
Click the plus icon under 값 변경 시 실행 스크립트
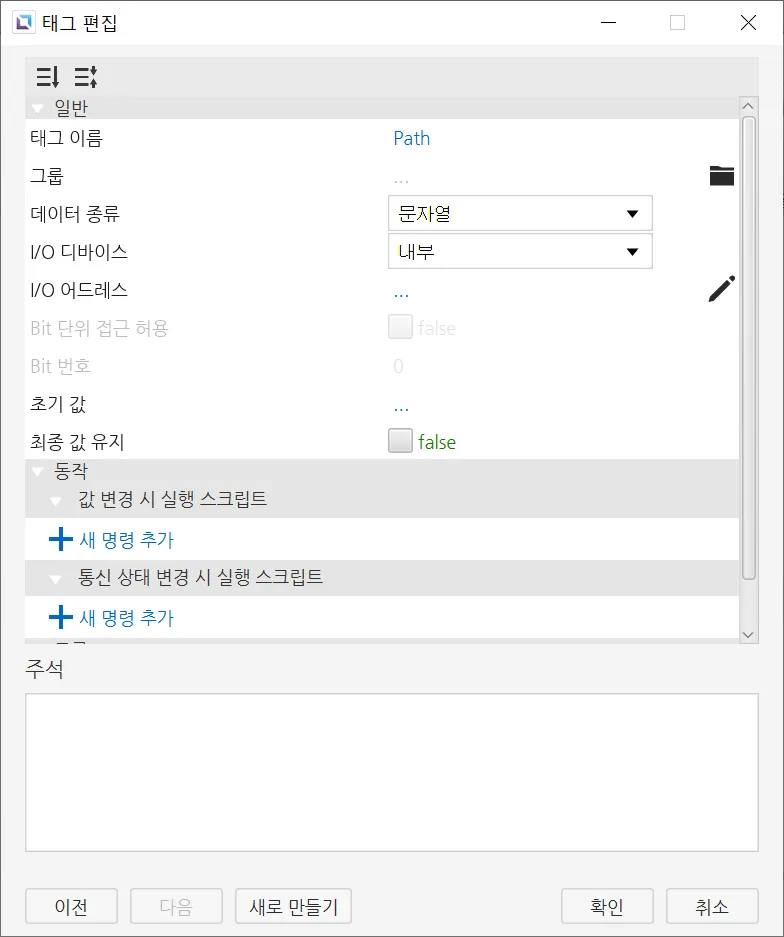[61, 540]
